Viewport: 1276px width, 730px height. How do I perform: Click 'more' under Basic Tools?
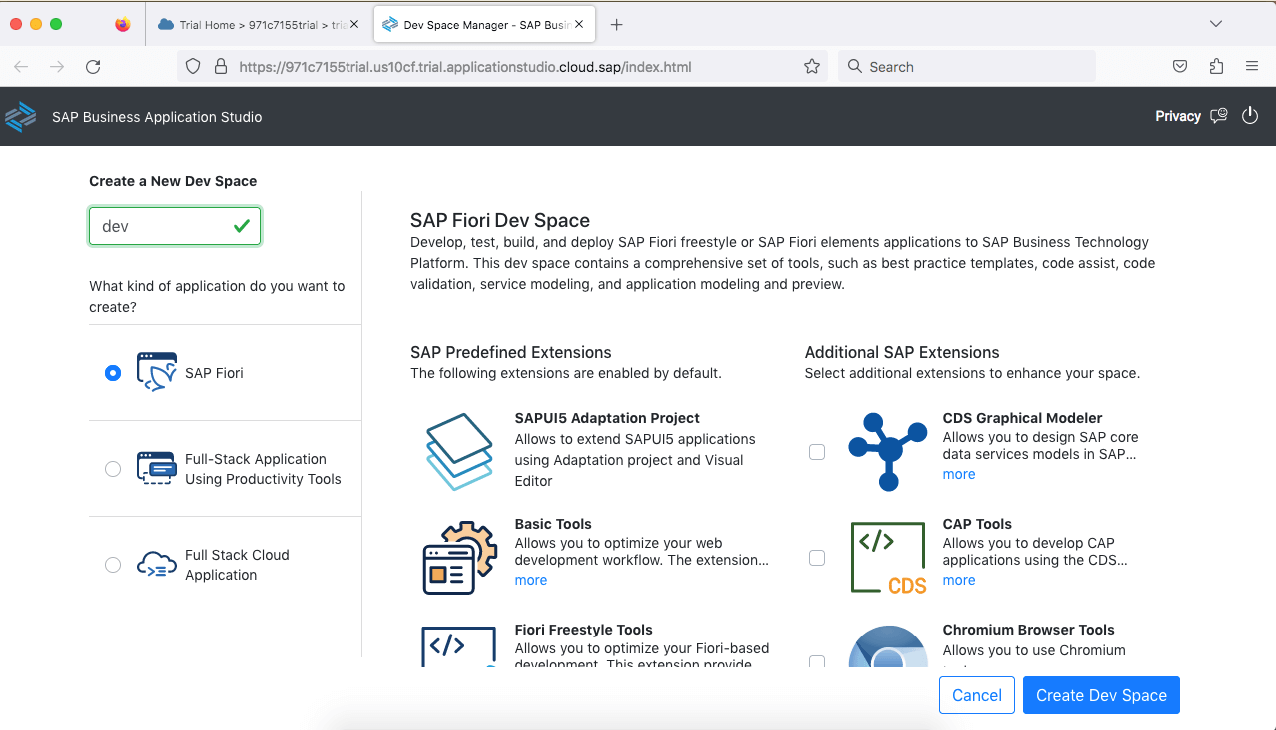coord(531,580)
